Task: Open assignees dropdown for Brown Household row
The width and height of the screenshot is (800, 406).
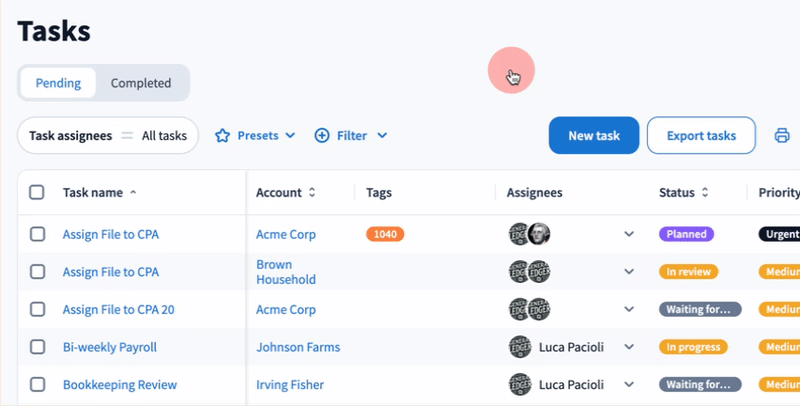Action: click(x=629, y=271)
